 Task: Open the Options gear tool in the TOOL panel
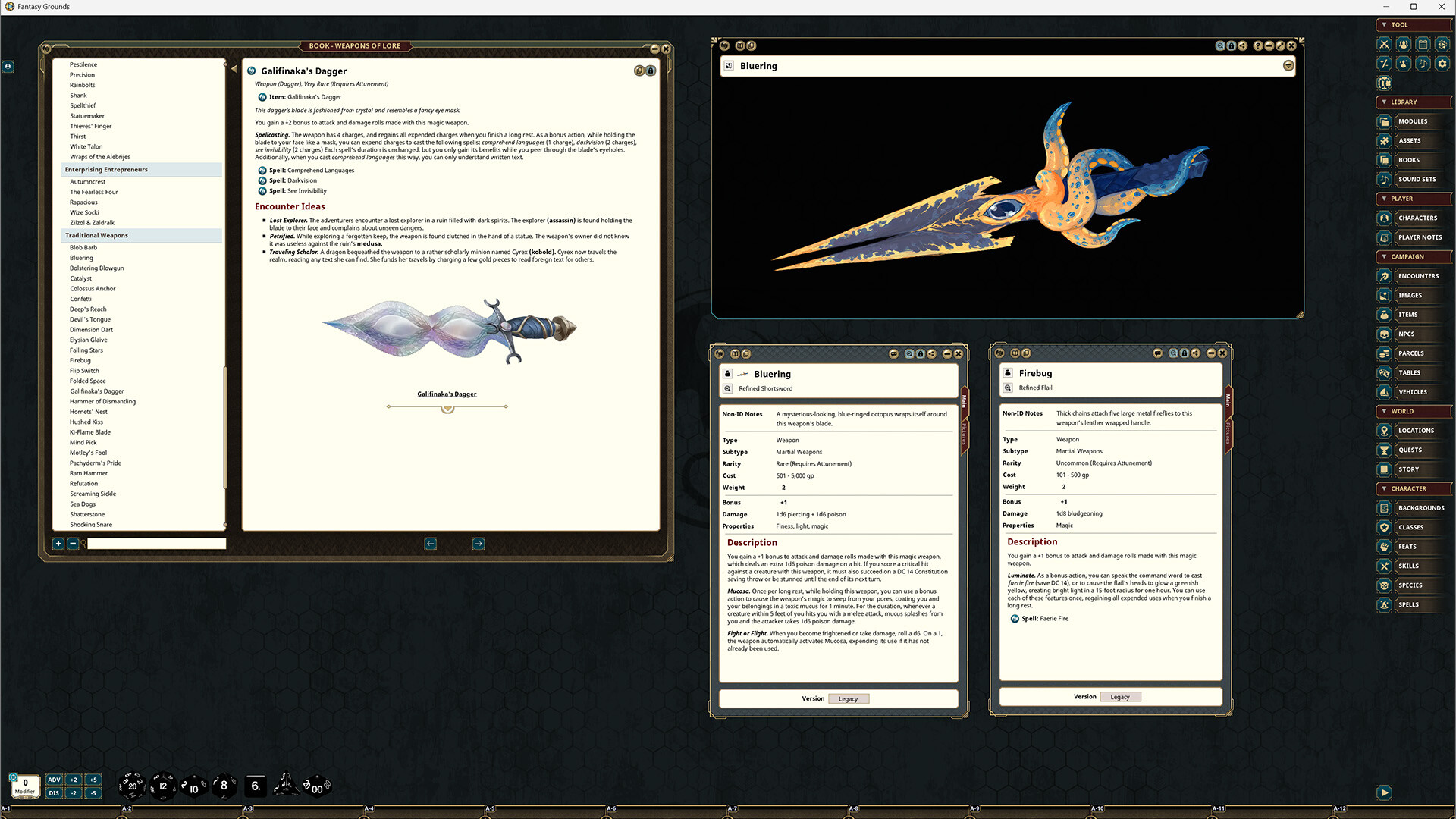click(x=1443, y=63)
